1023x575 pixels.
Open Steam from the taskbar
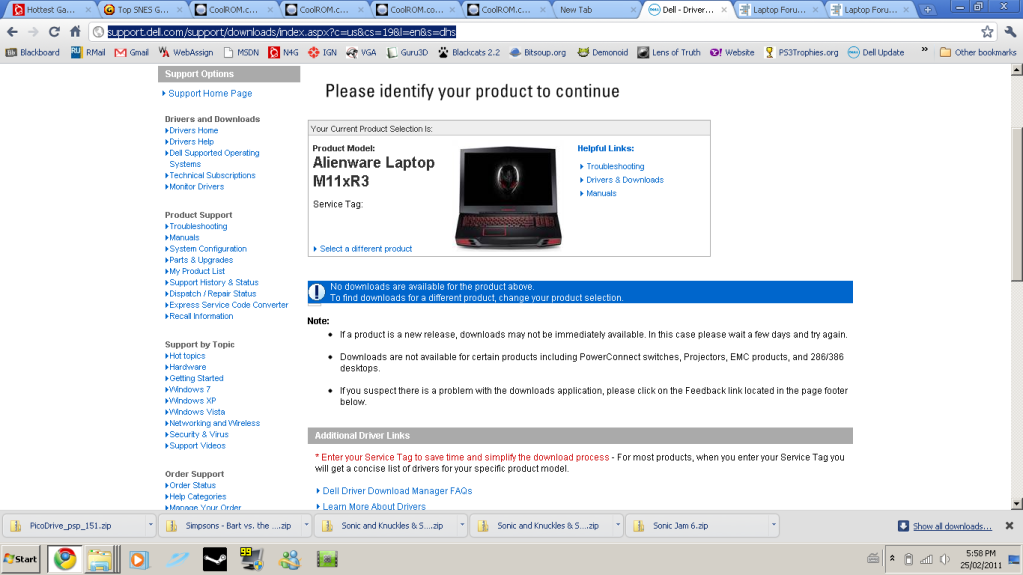[215, 559]
